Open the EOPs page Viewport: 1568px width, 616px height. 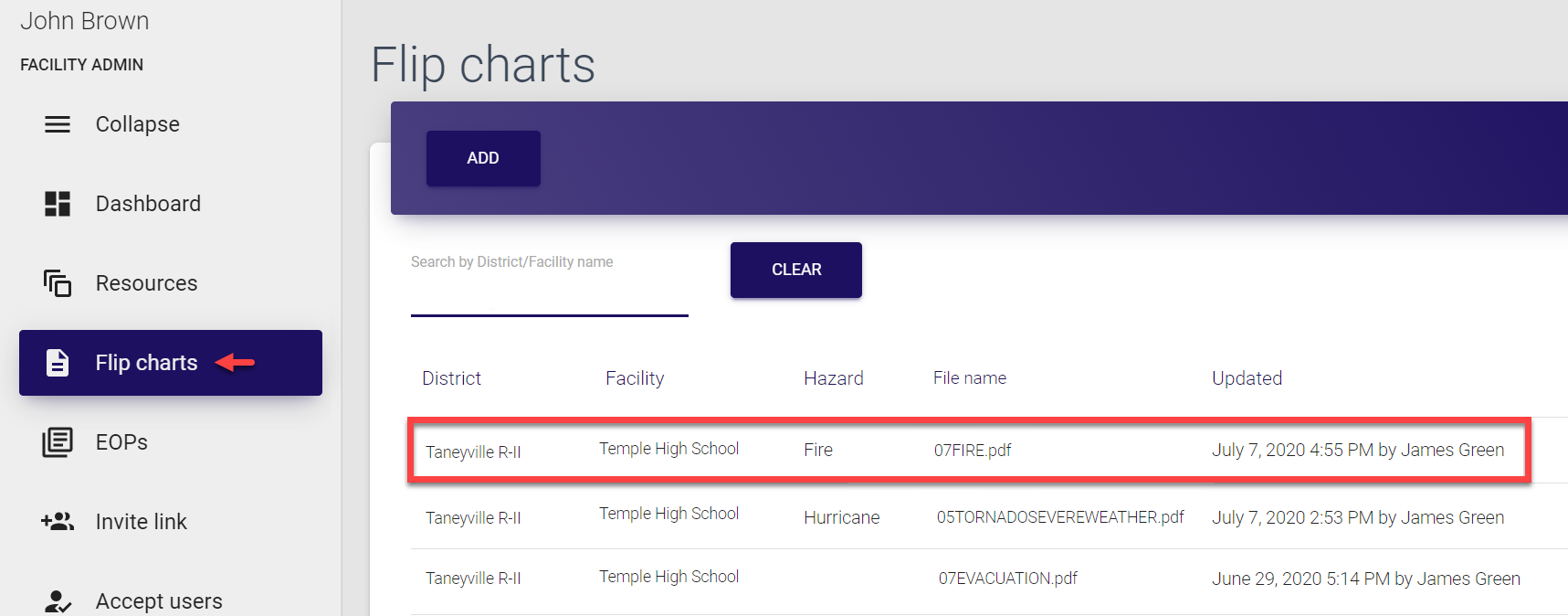[x=121, y=442]
